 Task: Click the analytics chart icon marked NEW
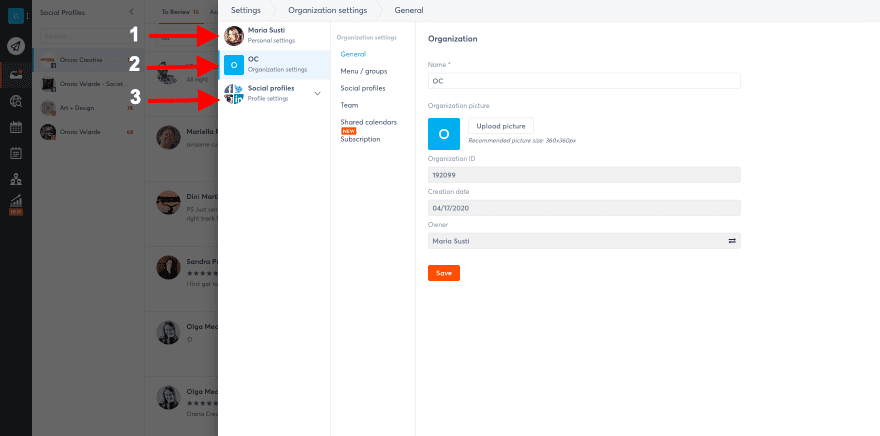pos(16,203)
